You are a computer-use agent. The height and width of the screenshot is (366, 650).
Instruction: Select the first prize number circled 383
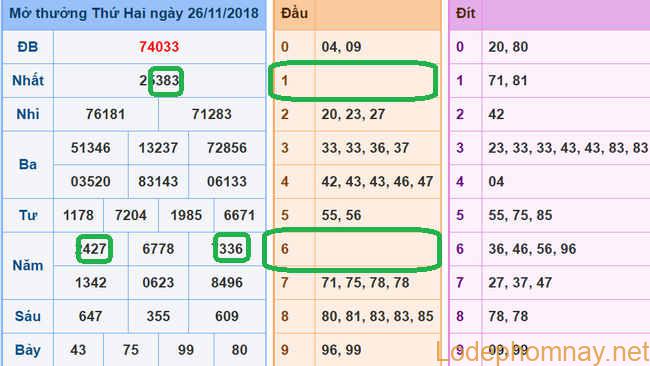pyautogui.click(x=166, y=81)
